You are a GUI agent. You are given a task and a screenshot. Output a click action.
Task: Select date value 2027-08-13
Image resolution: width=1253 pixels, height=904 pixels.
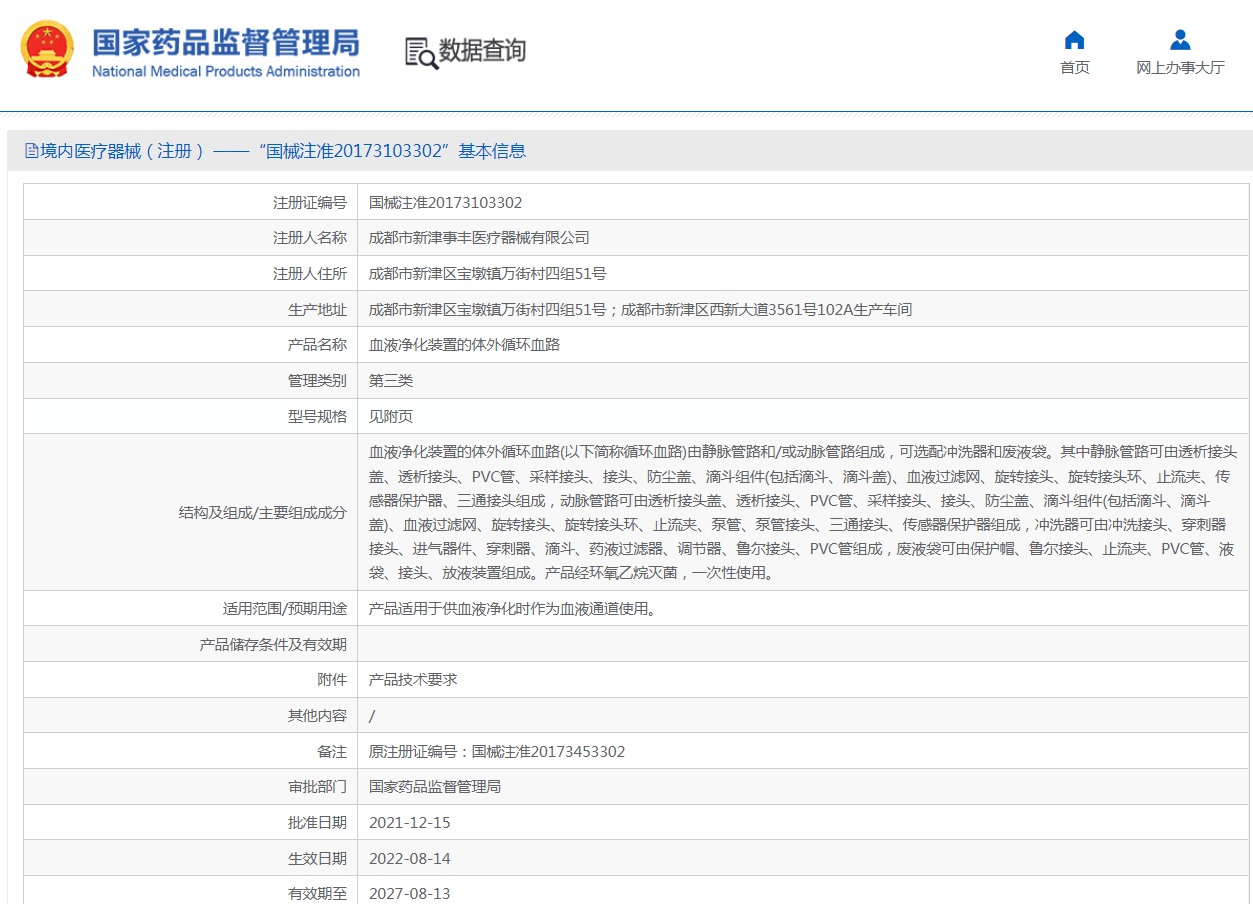410,894
